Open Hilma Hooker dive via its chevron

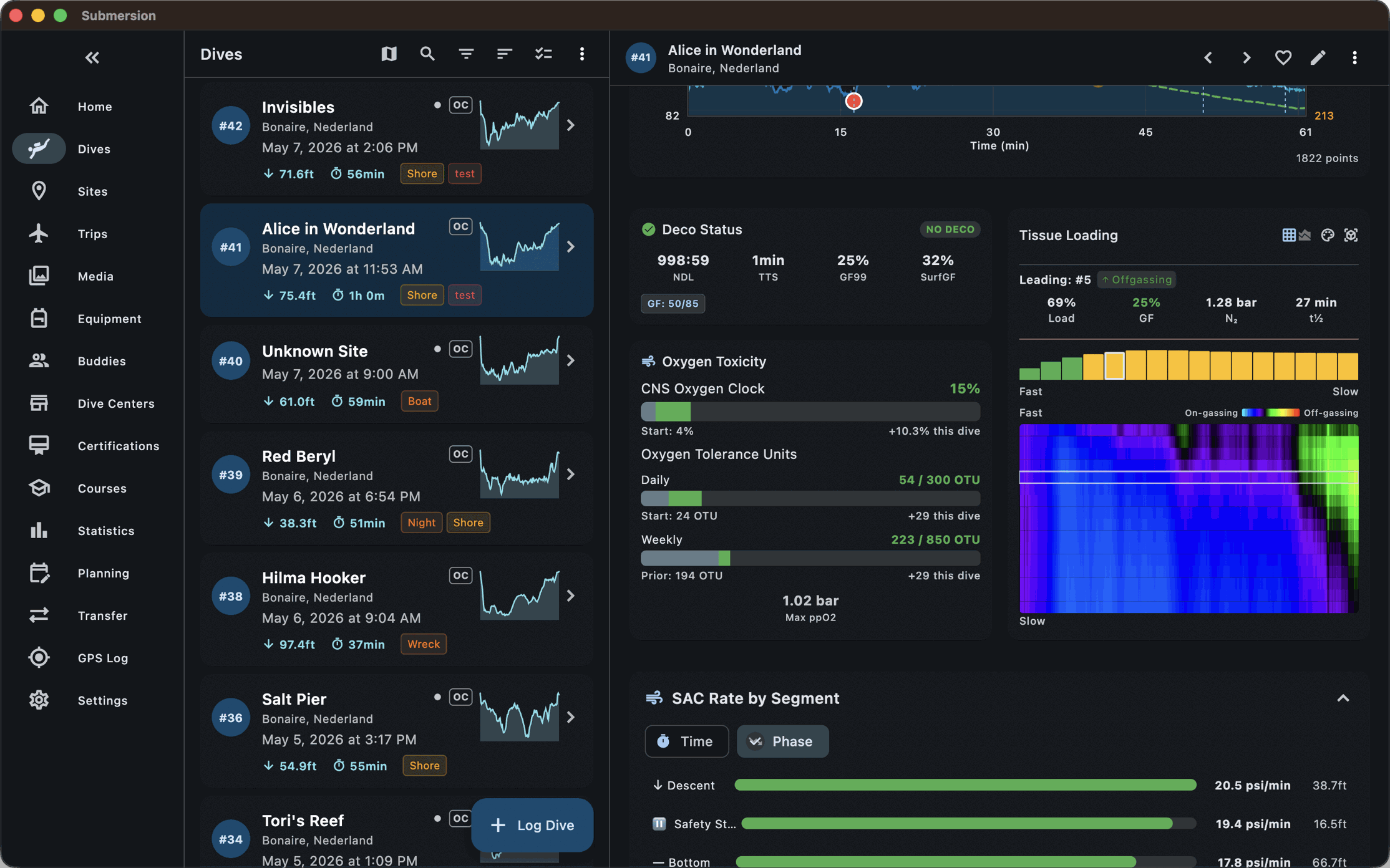tap(571, 596)
